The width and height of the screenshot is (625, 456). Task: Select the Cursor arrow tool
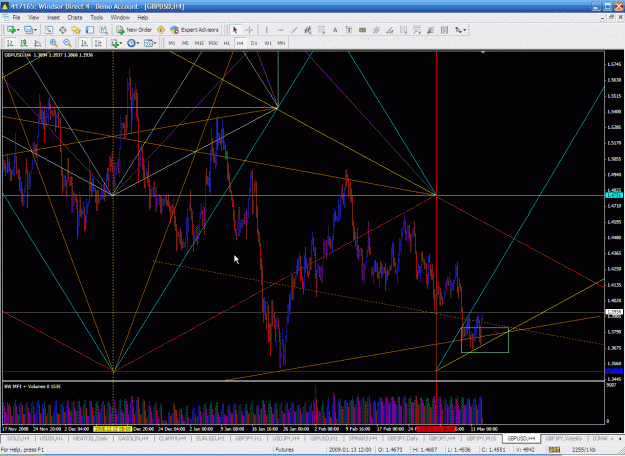[x=235, y=30]
